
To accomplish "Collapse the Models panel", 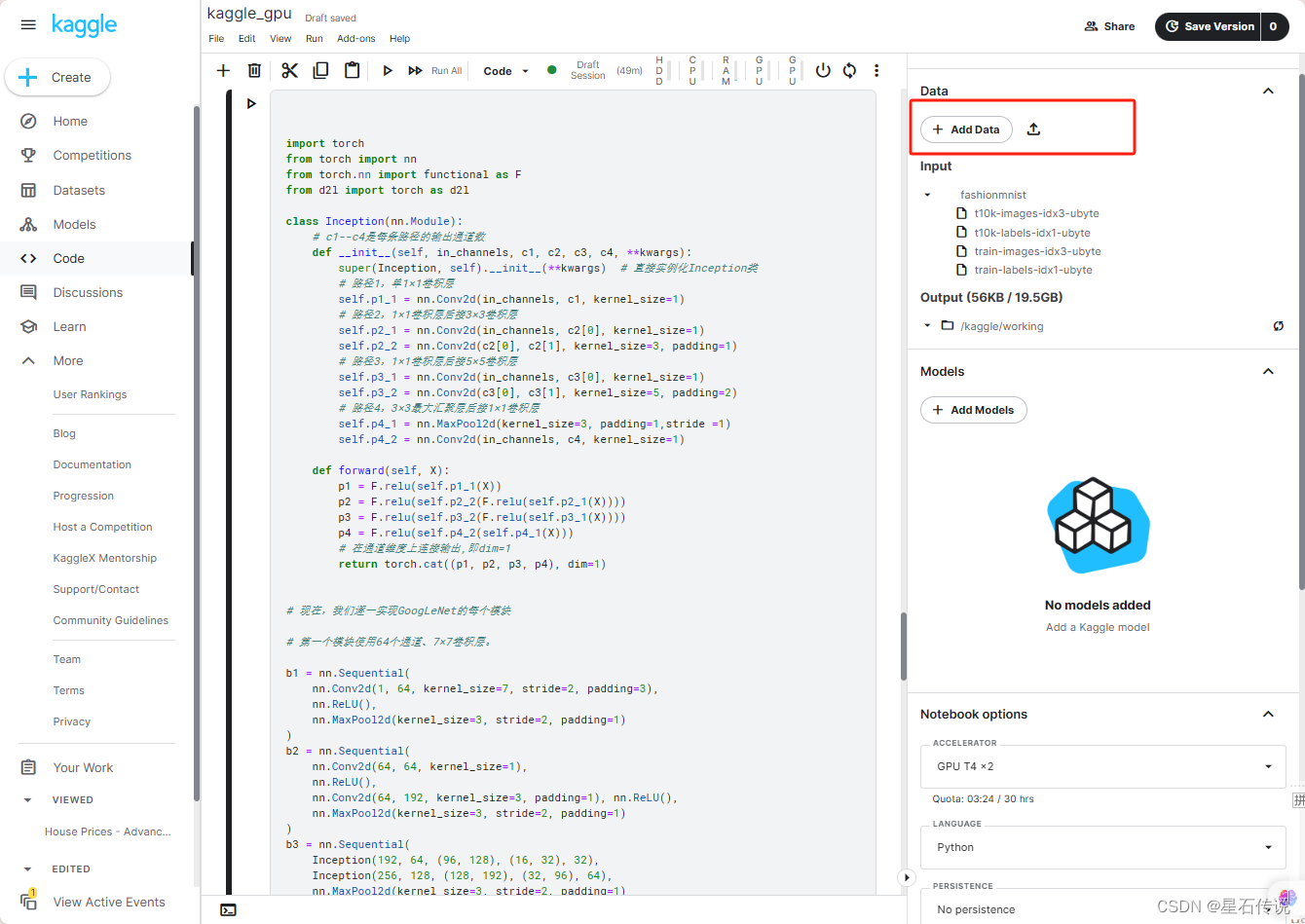I will [x=1268, y=371].
